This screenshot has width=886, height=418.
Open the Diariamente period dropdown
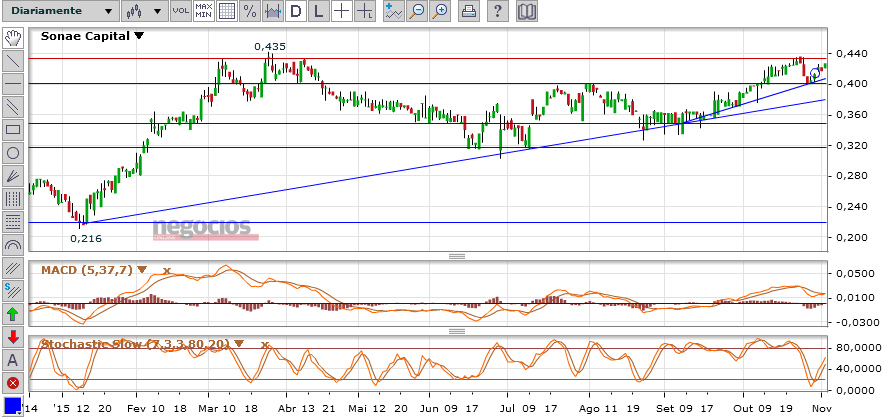click(x=61, y=11)
